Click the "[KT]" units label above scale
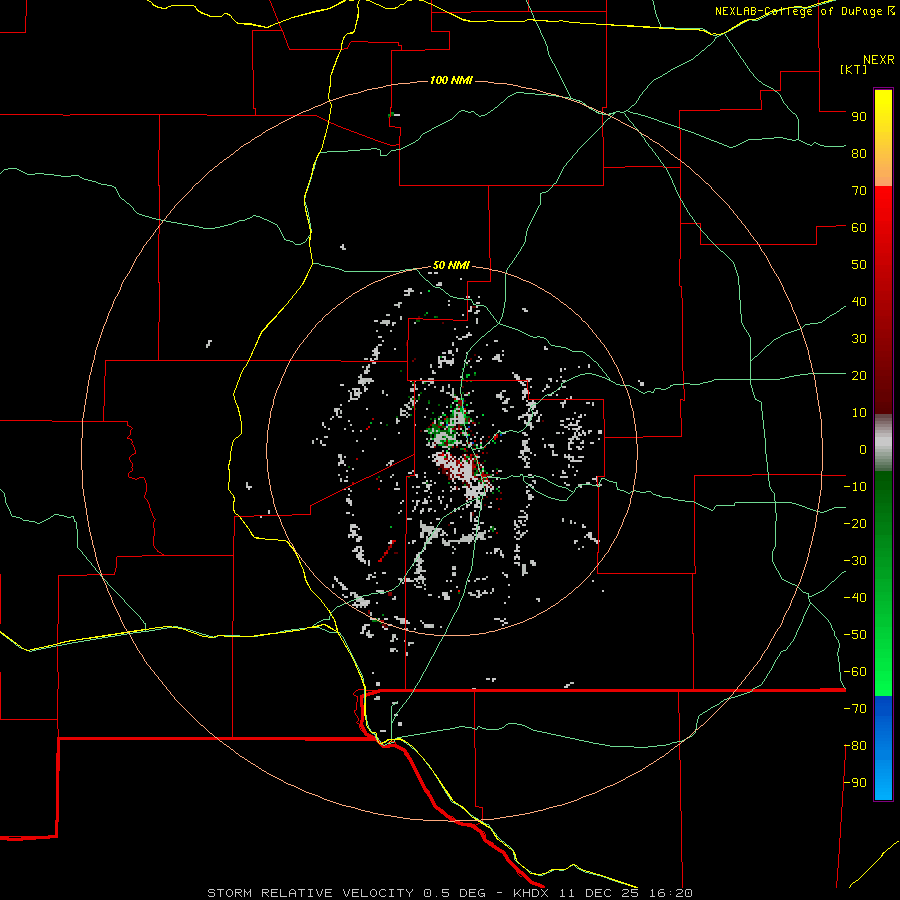 click(853, 69)
